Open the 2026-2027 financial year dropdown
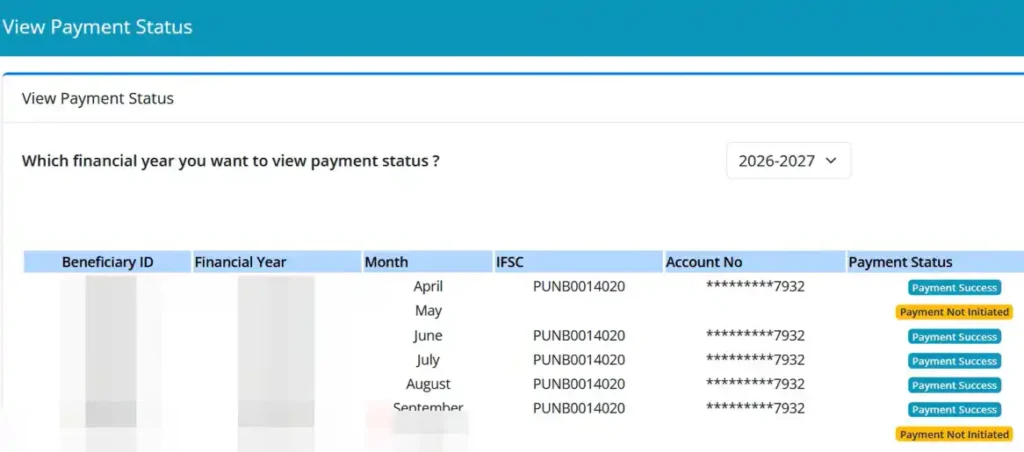 [788, 161]
